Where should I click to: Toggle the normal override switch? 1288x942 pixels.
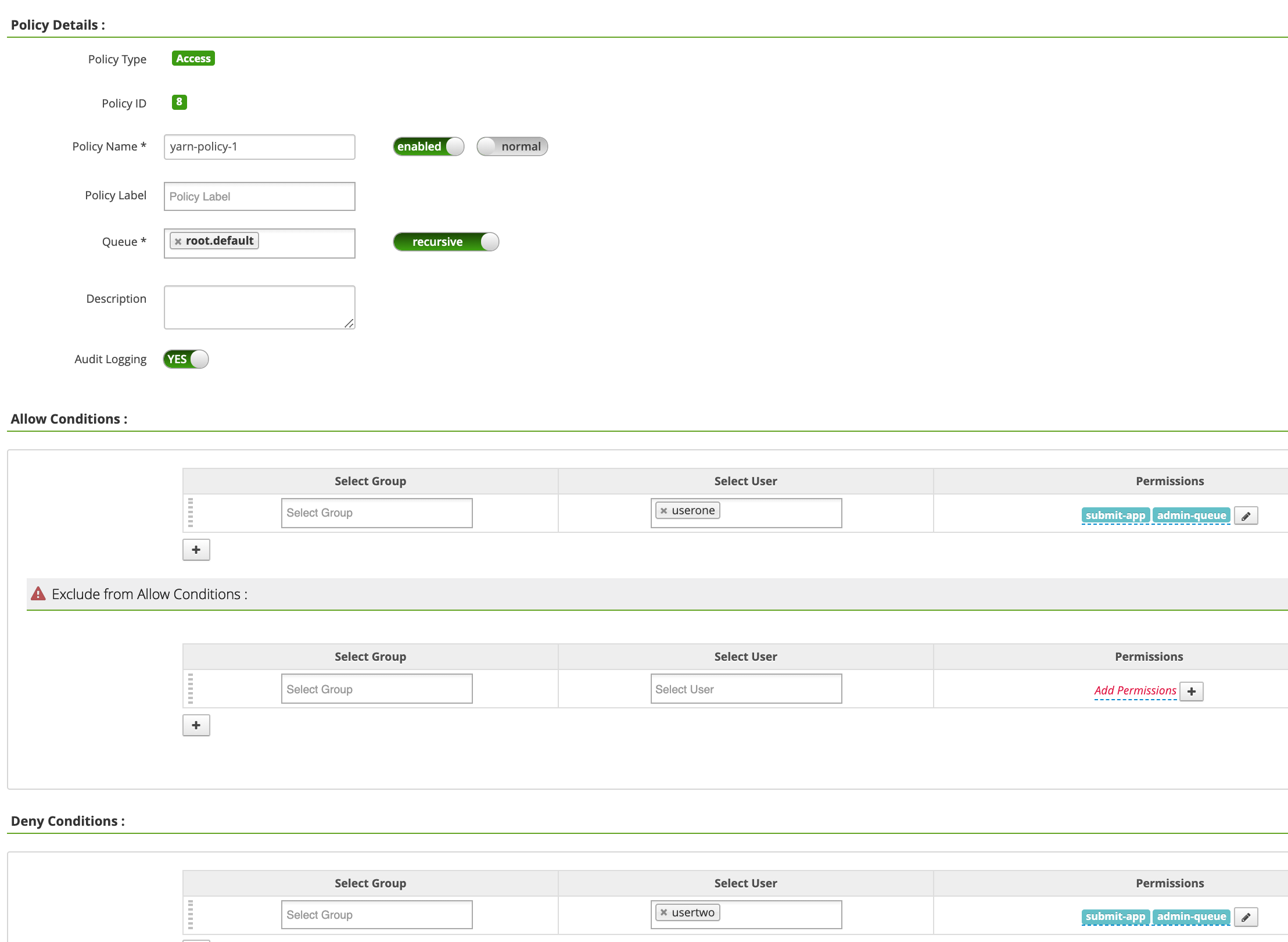[512, 146]
